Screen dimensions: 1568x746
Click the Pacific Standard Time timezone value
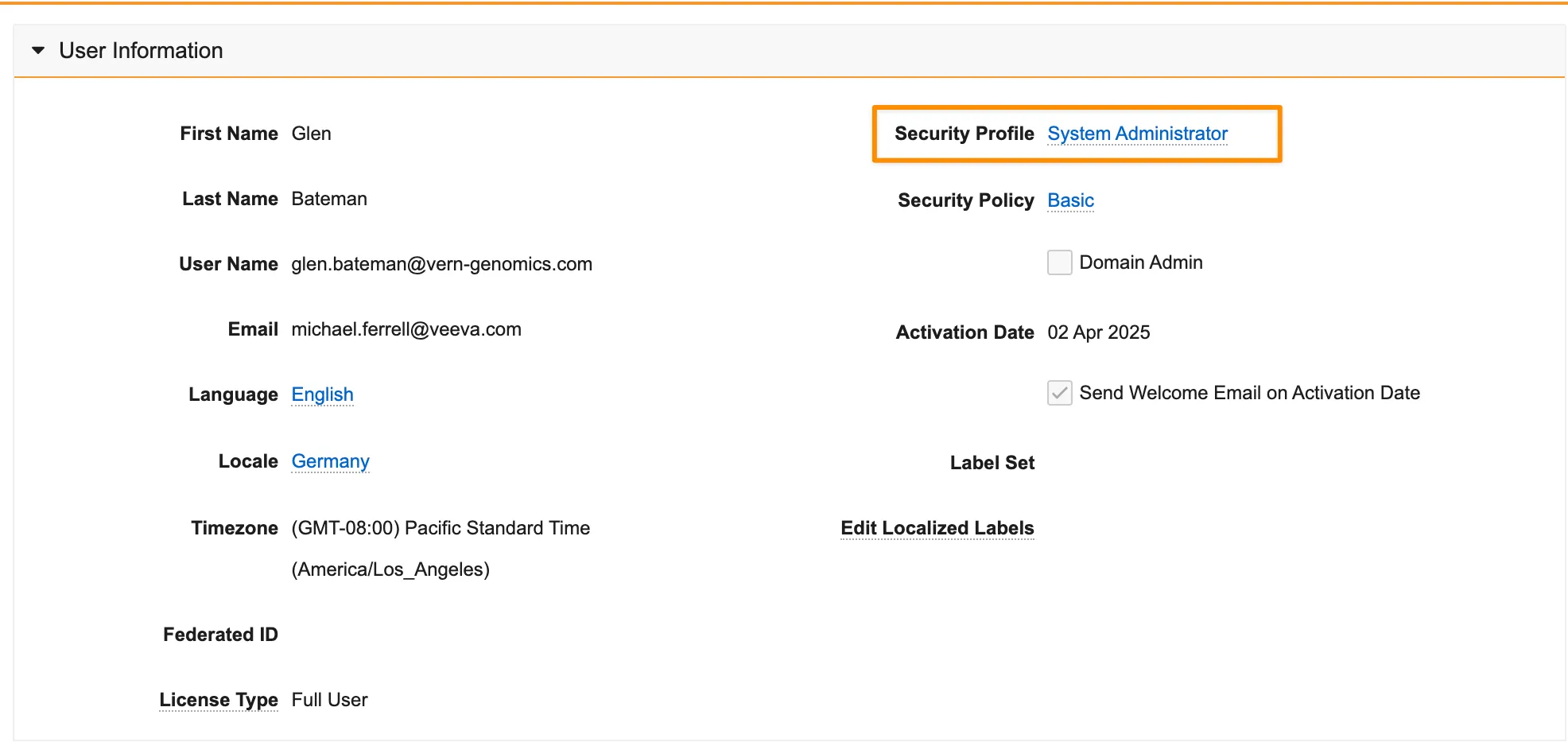(441, 528)
